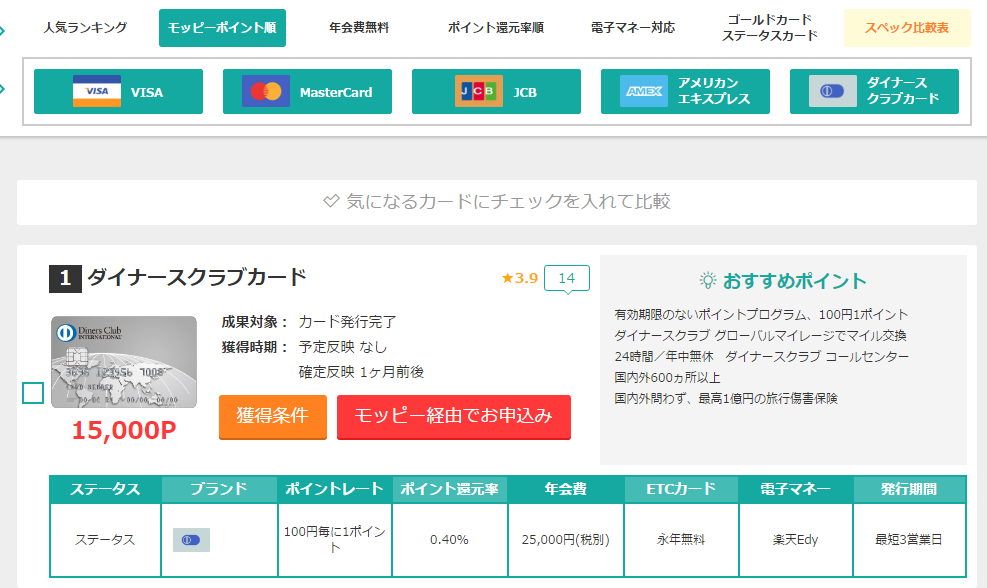Click the orange 獲得条件 button
987x588 pixels.
point(273,416)
